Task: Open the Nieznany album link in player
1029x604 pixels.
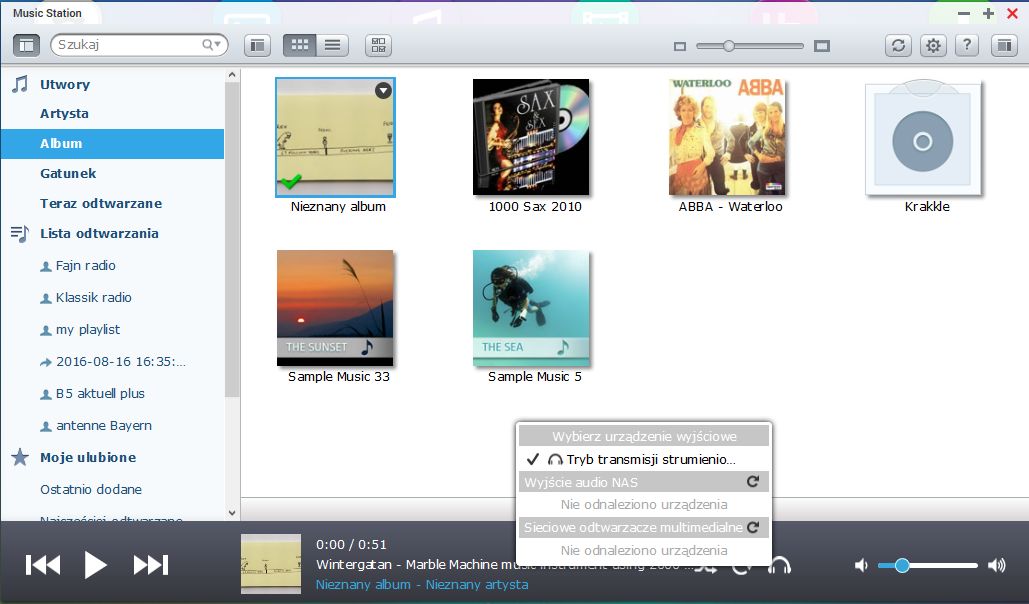Action: pos(363,584)
